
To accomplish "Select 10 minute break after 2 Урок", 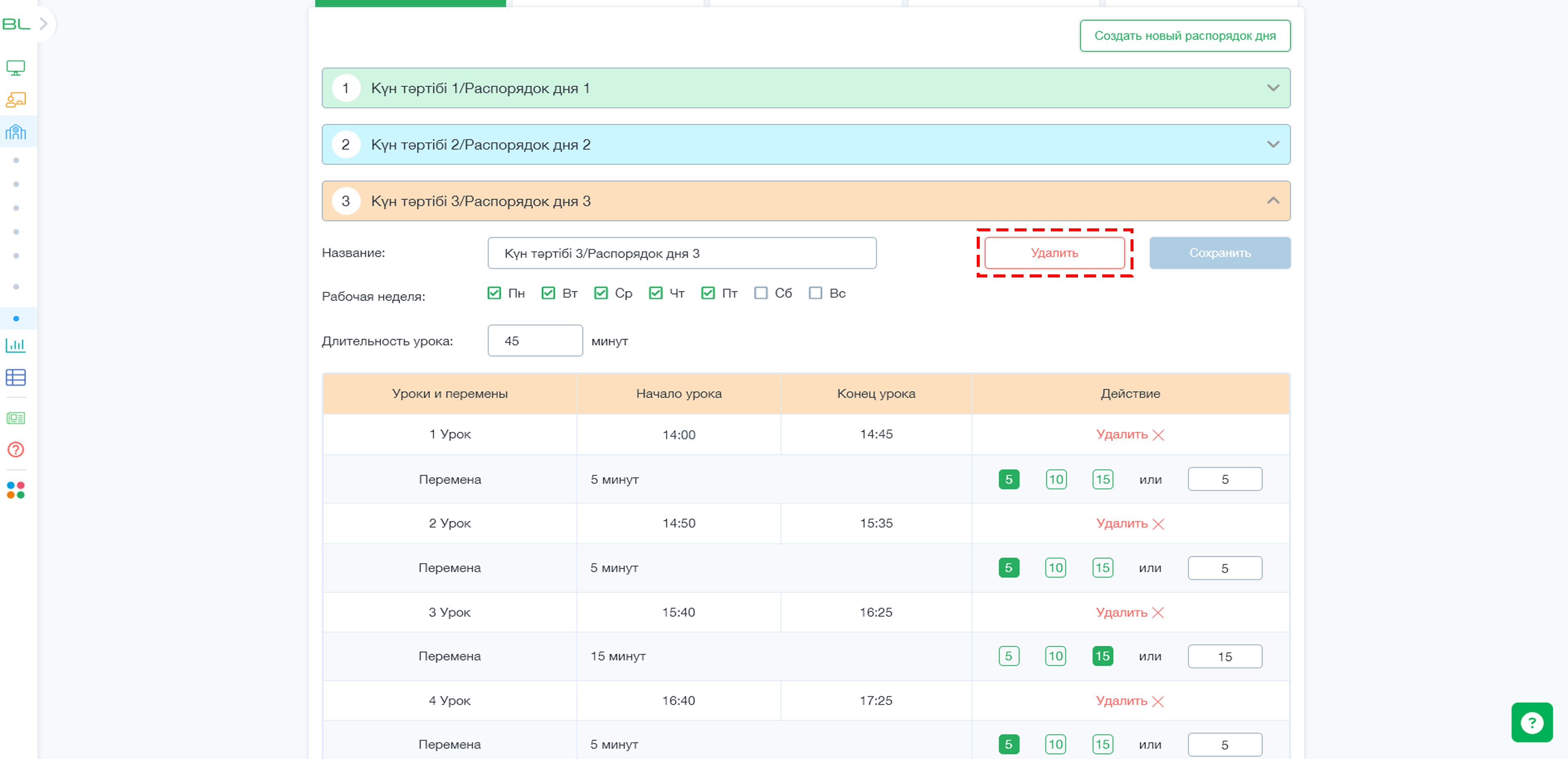I will (x=1056, y=568).
